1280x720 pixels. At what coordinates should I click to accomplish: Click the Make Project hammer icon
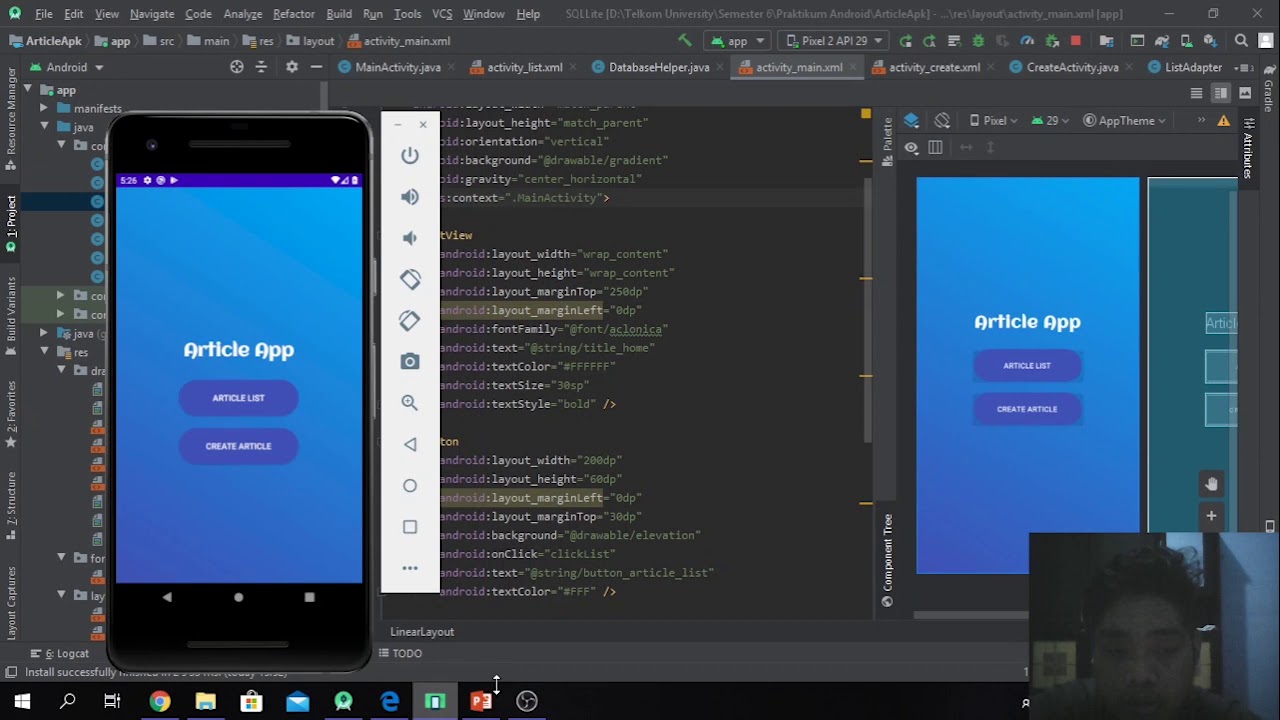coord(684,41)
